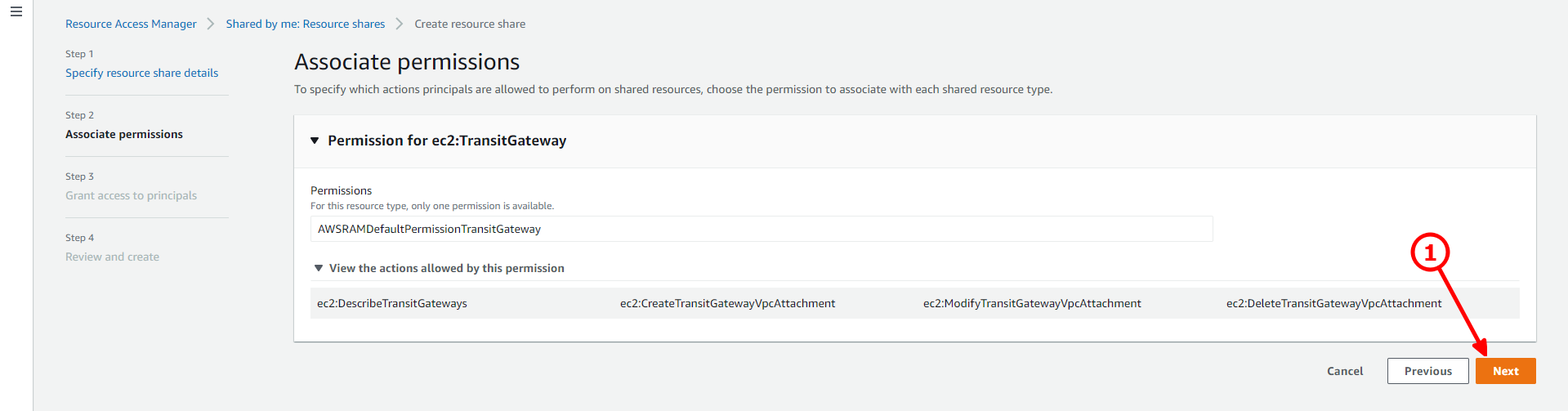Screen dimensions: 1568x411
Task: Select Step 2 Associate permissions in wizard
Action: click(124, 134)
